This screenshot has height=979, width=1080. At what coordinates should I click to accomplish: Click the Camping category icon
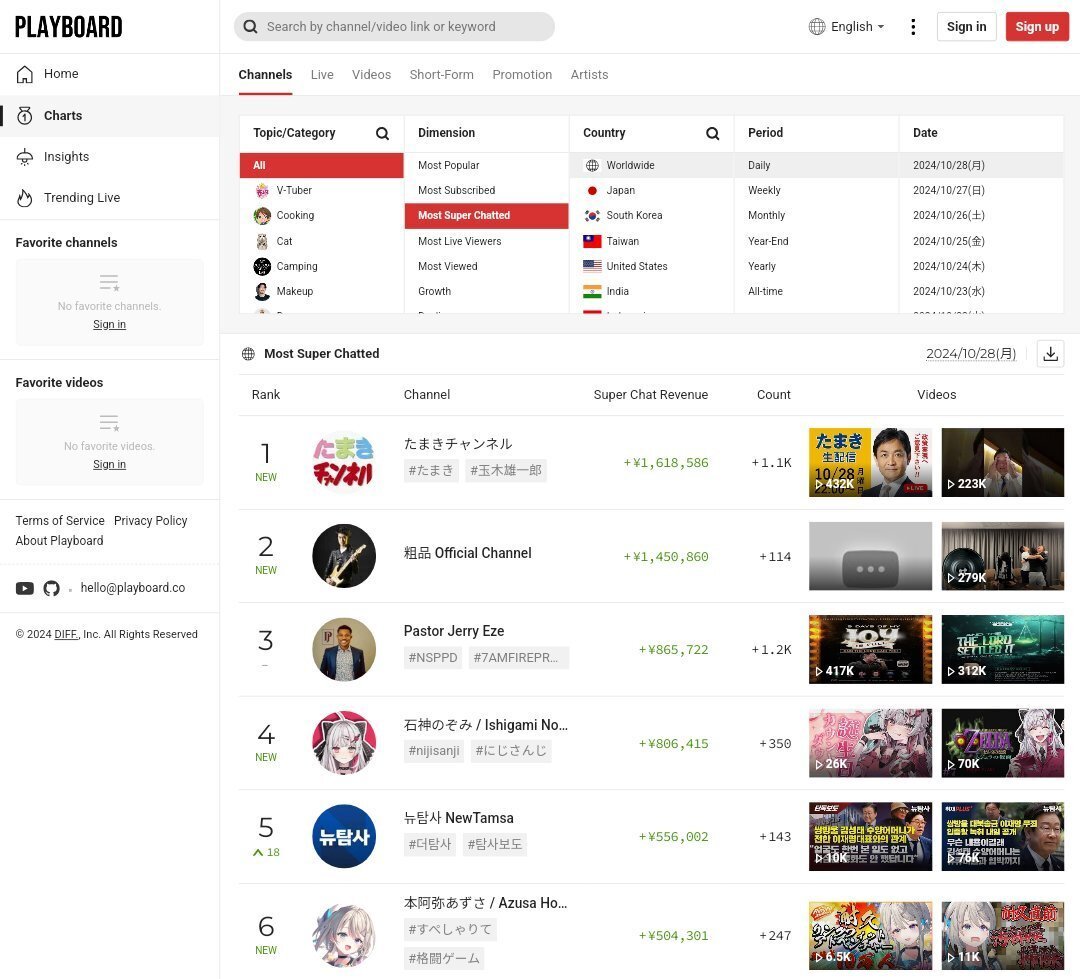coord(262,267)
